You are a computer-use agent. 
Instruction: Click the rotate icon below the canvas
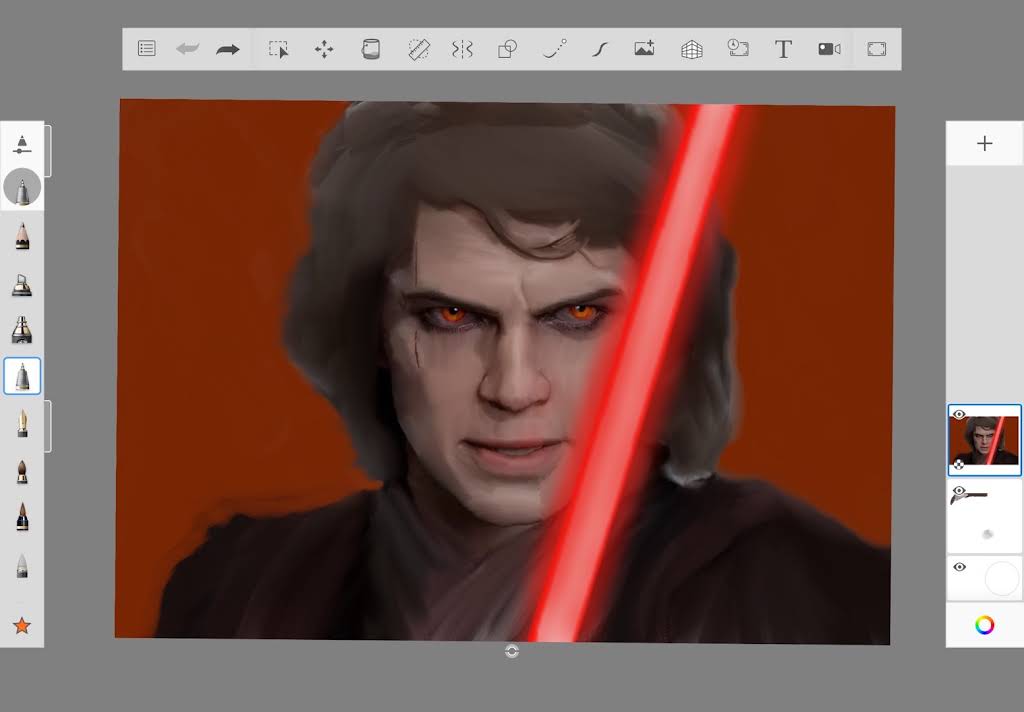[512, 651]
